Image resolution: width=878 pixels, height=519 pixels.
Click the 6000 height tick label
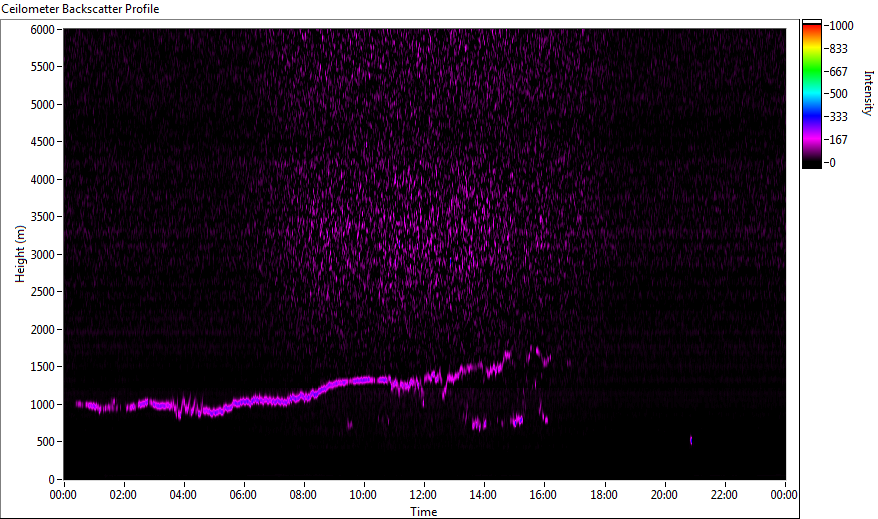[x=43, y=30]
